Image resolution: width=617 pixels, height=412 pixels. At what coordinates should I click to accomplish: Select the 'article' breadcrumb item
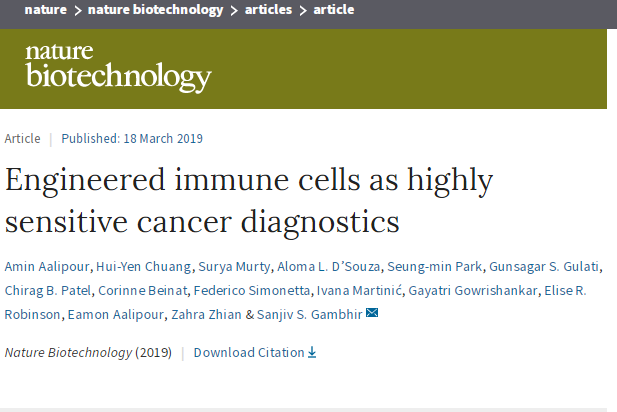pos(334,9)
